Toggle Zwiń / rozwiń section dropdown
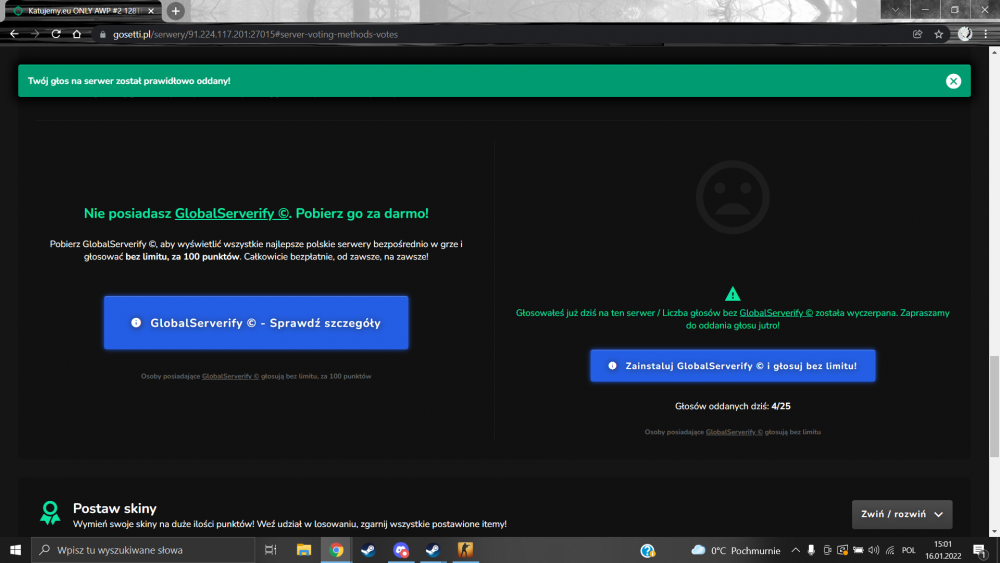Screen dimensions: 1000x563 [902, 514]
